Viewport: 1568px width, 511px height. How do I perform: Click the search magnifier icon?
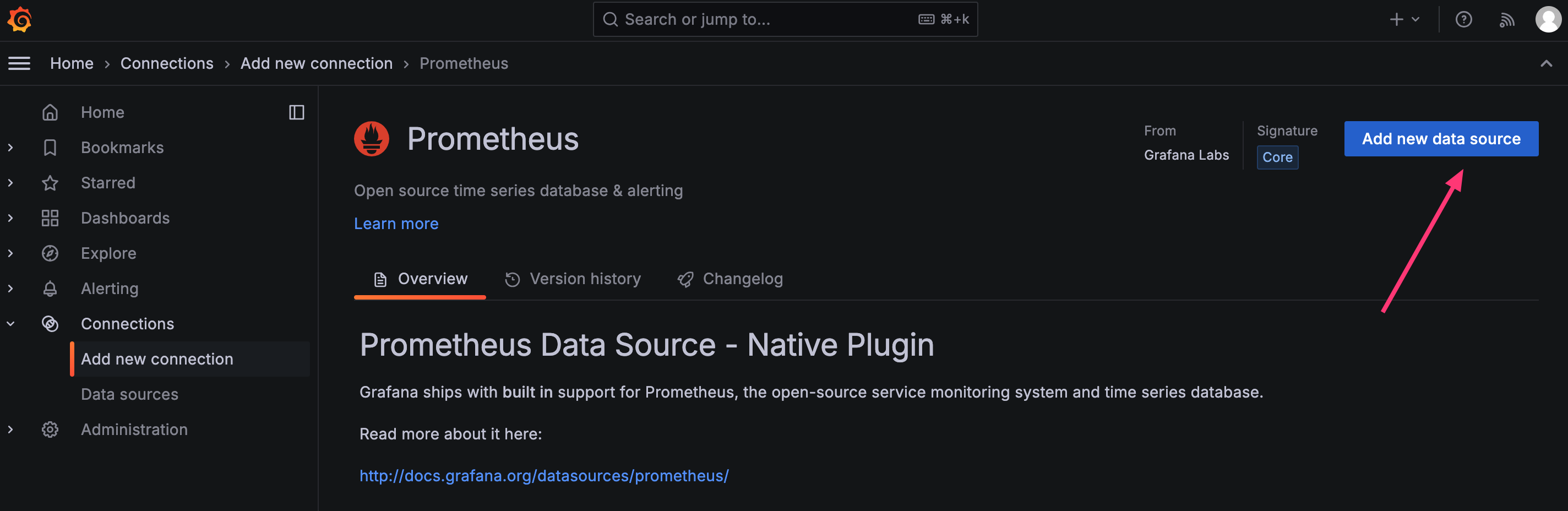(610, 19)
